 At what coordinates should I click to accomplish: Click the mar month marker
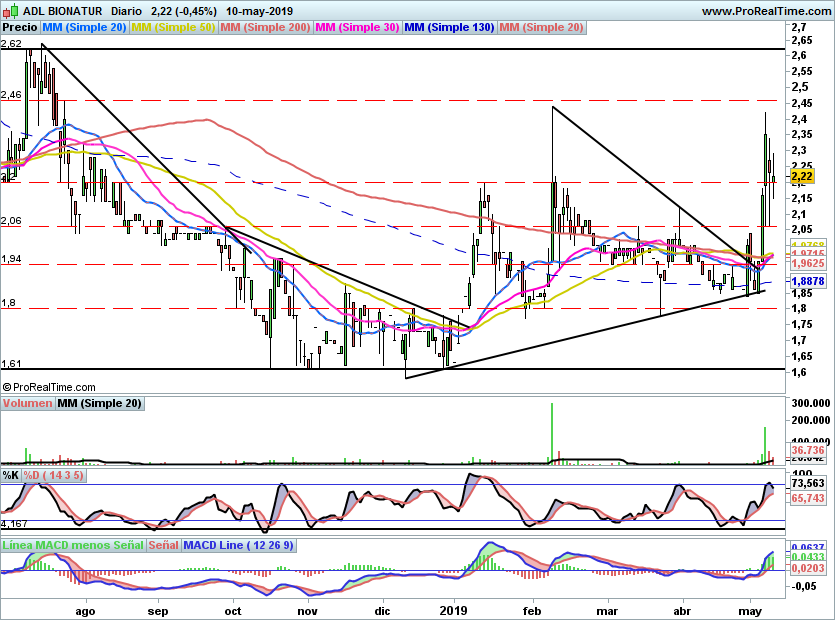[607, 611]
